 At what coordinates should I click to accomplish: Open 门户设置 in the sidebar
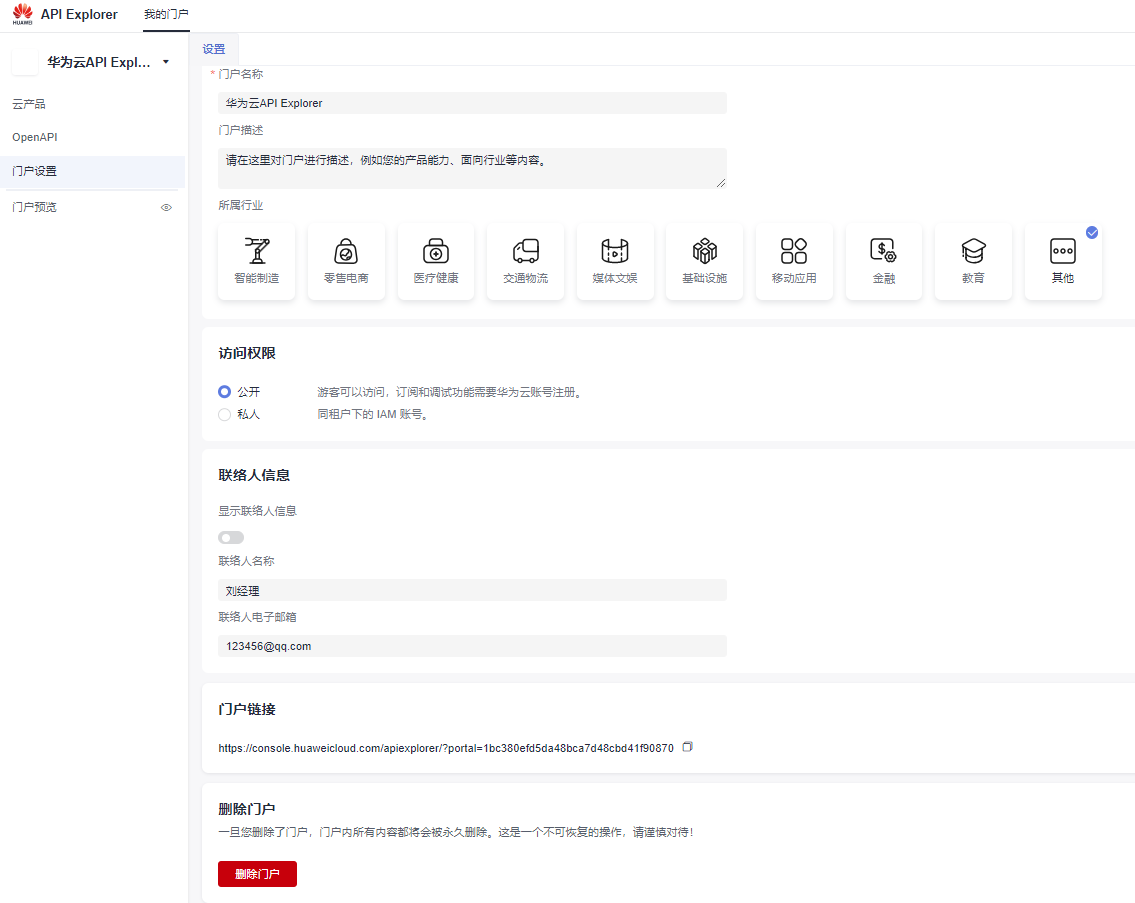pos(93,171)
